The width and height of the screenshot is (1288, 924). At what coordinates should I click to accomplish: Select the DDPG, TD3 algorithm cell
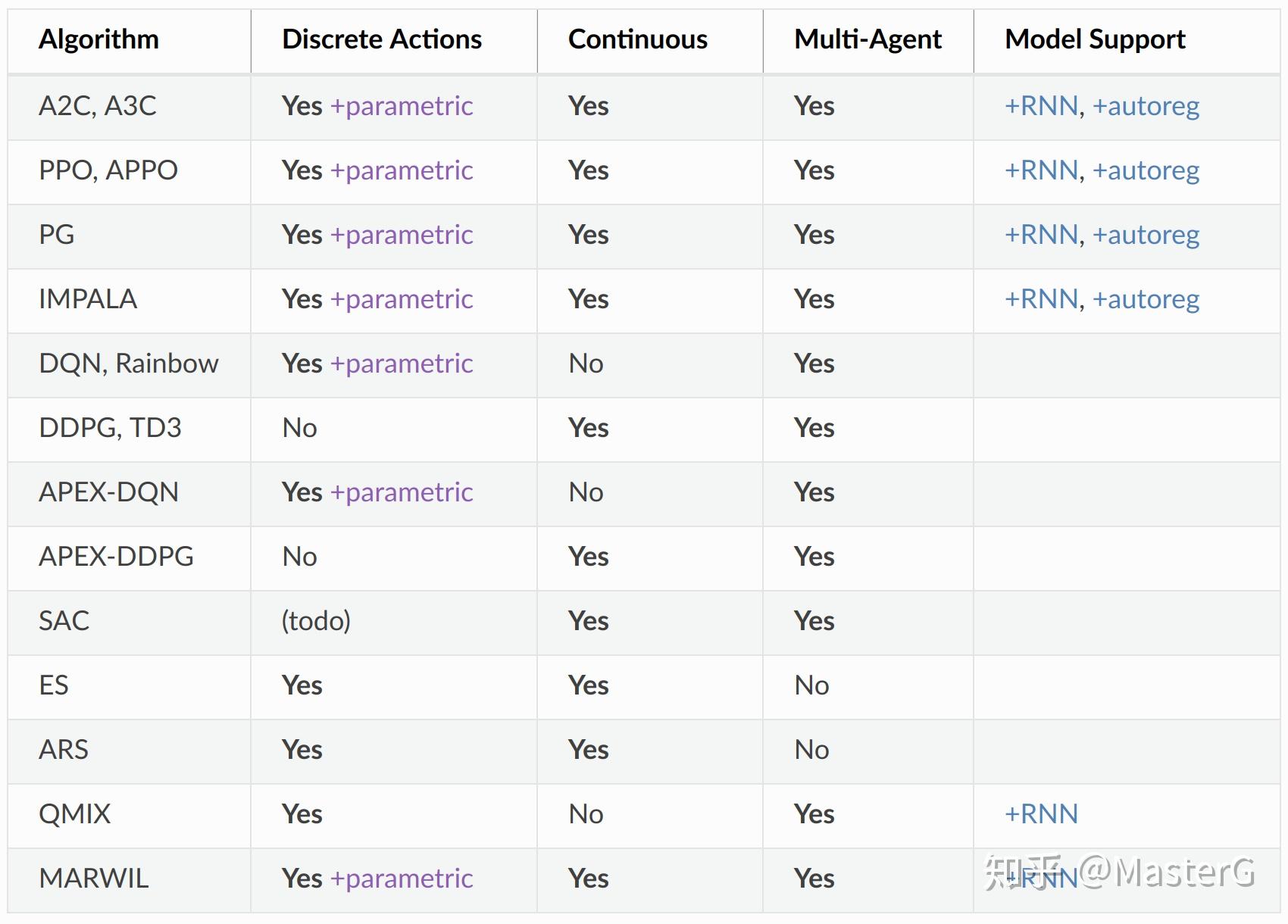click(x=110, y=428)
